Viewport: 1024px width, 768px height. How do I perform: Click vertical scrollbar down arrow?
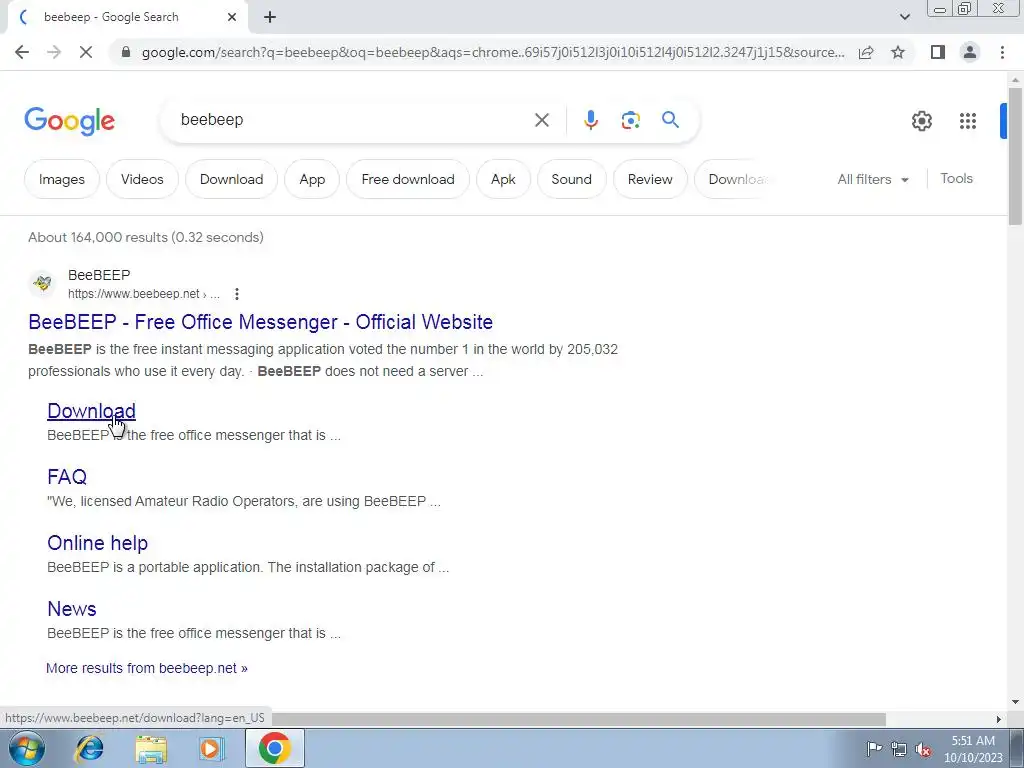(1015, 702)
